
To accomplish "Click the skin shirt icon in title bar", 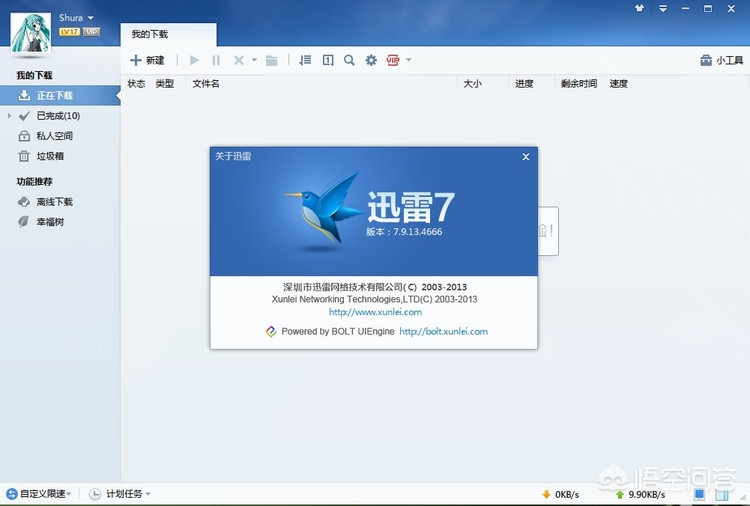I will (x=639, y=8).
